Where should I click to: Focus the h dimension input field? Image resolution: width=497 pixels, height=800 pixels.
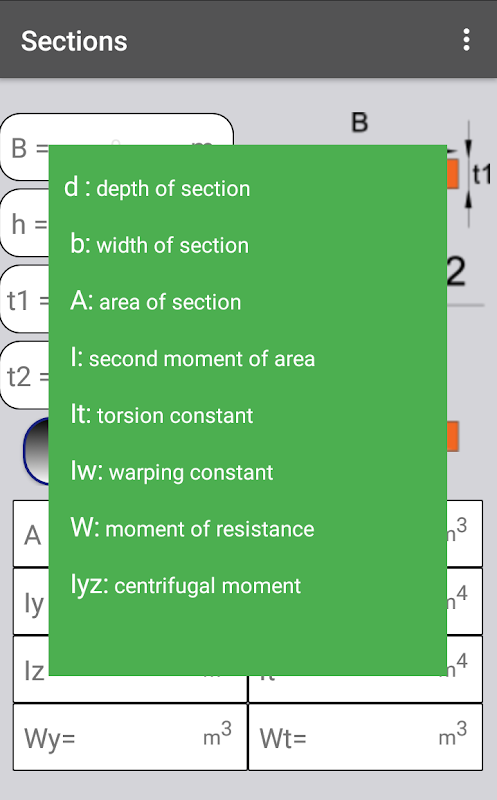pyautogui.click(x=24, y=222)
